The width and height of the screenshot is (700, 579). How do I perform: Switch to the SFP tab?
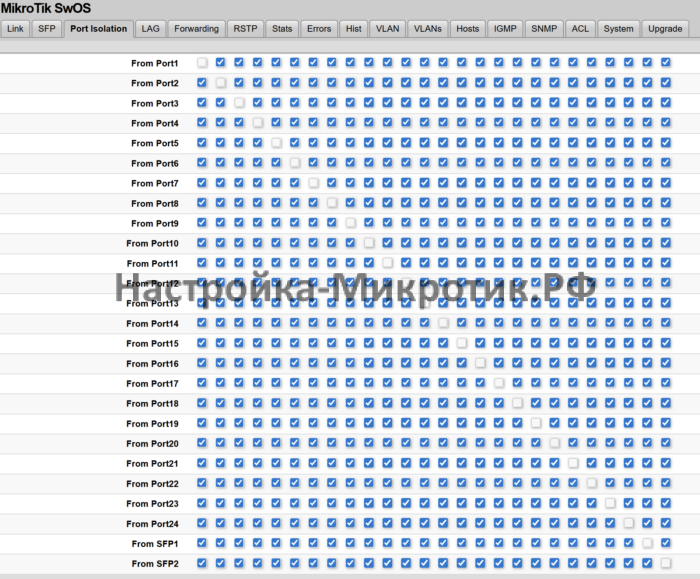click(x=47, y=29)
